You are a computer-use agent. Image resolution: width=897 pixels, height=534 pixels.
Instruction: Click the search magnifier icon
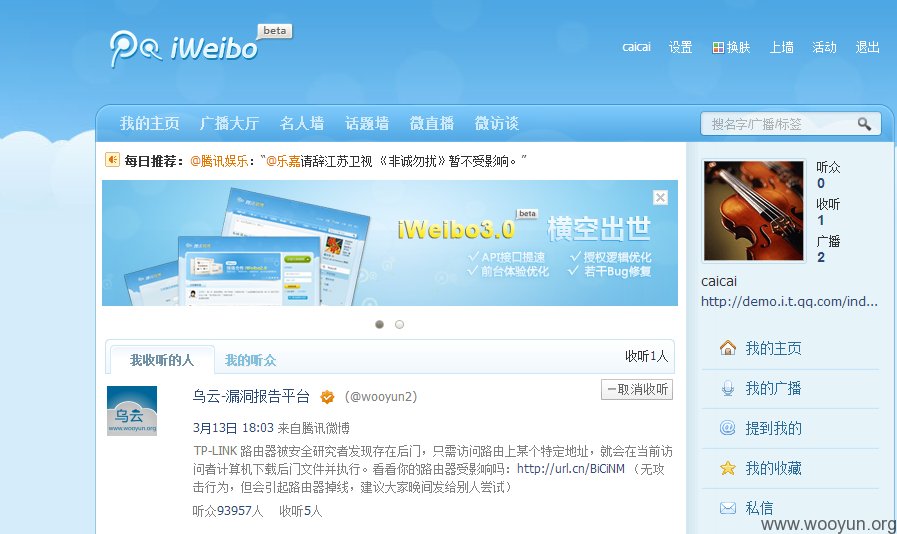point(864,124)
